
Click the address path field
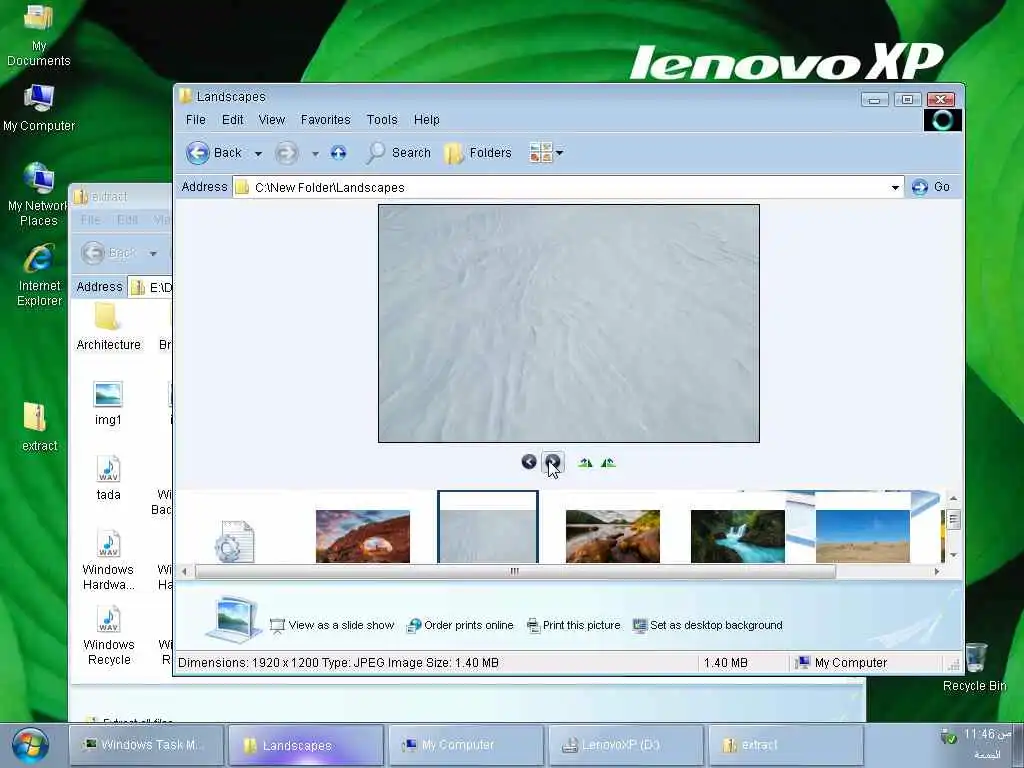pos(568,187)
